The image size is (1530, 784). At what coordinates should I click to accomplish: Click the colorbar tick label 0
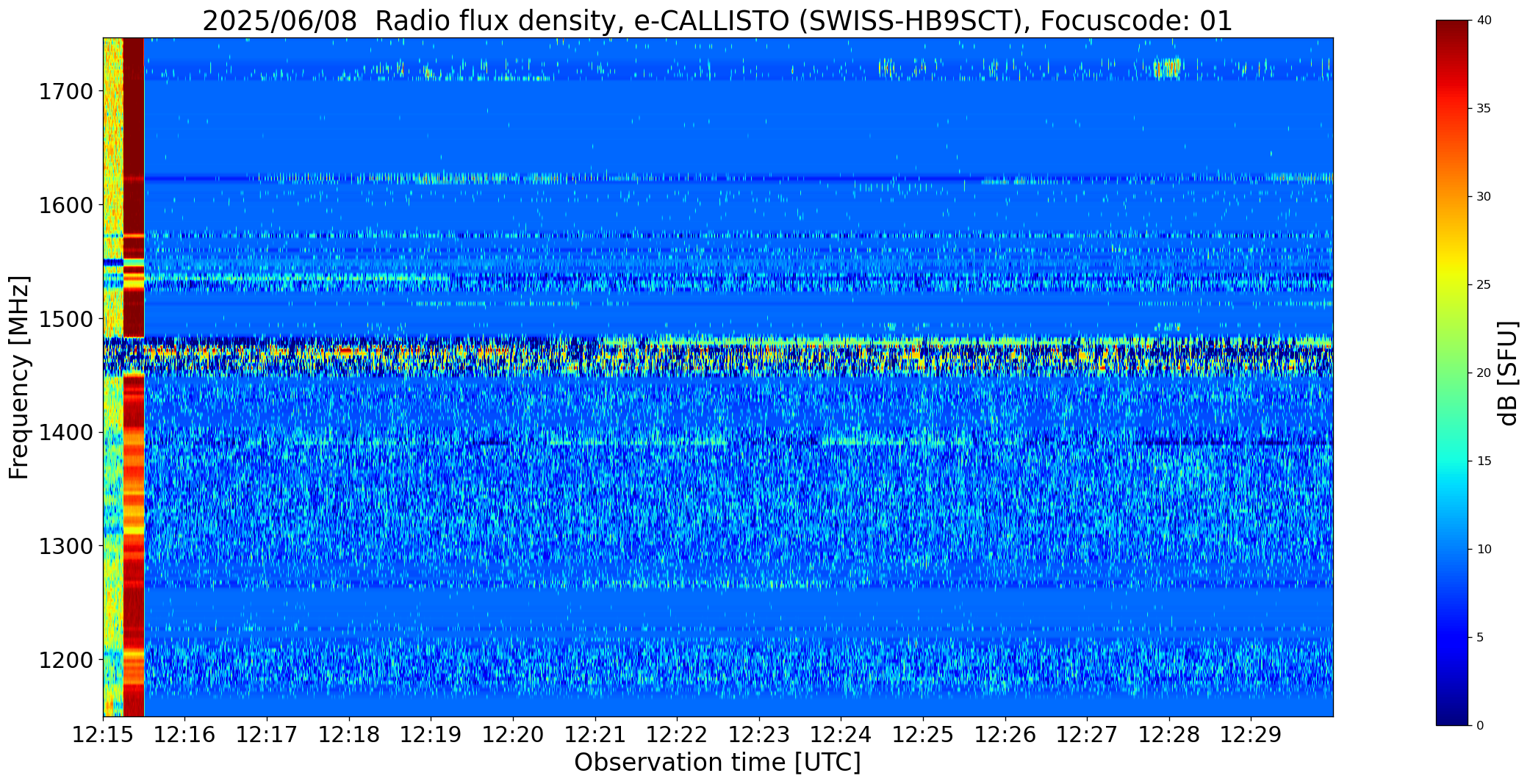click(x=1480, y=726)
